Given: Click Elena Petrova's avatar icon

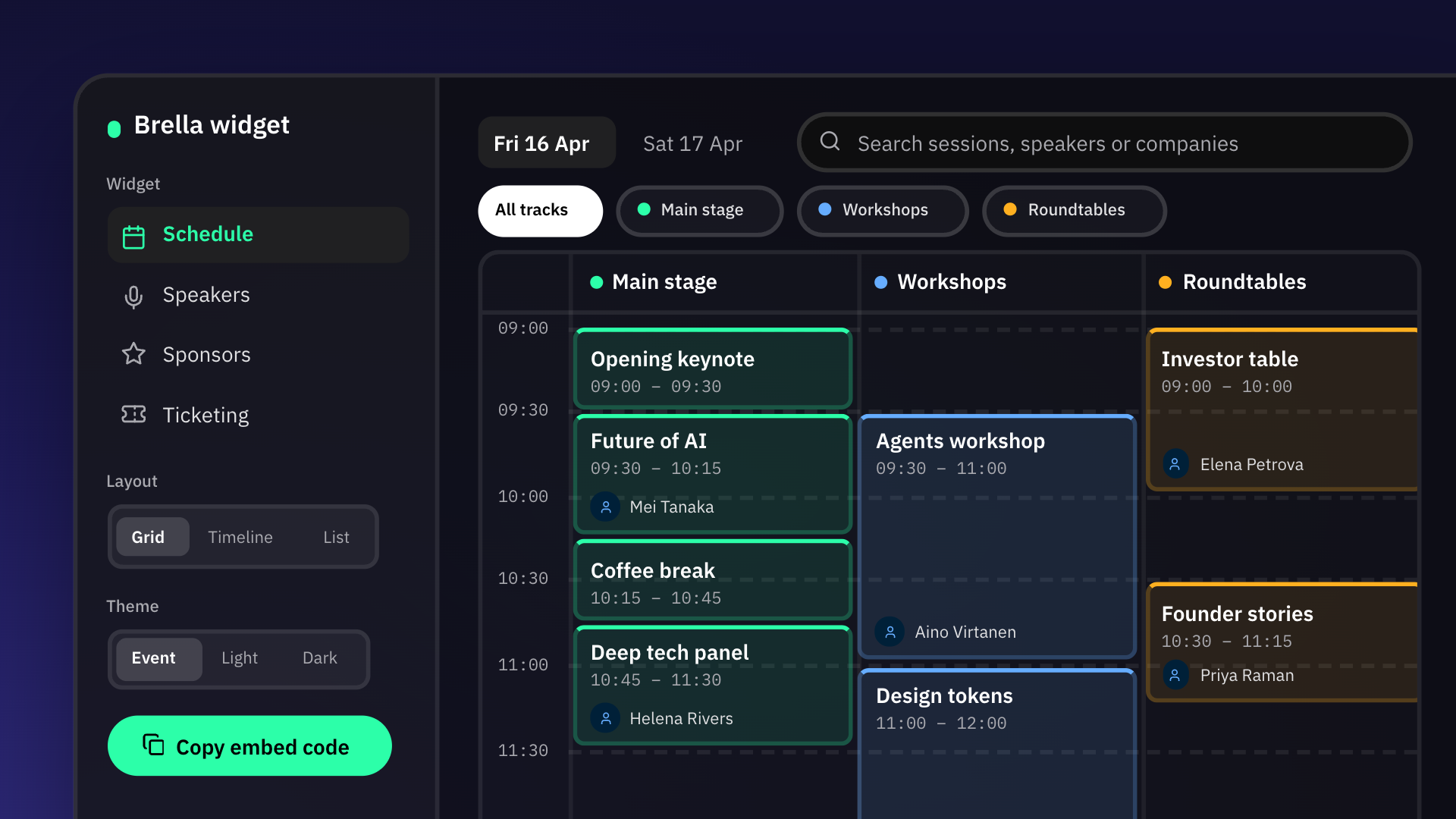Looking at the screenshot, I should 1175,464.
